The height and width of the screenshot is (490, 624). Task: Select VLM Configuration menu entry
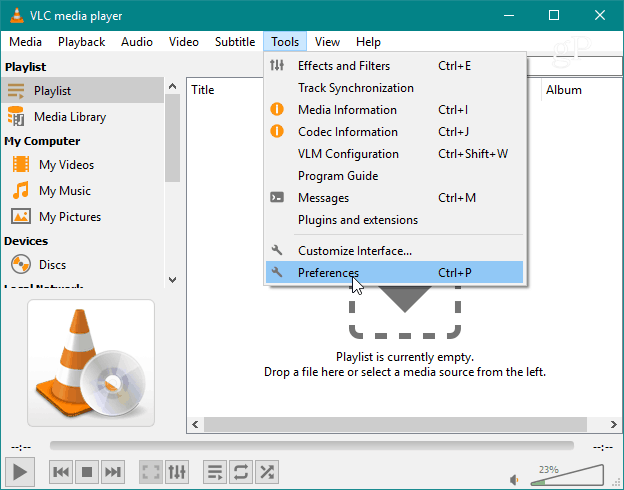(x=394, y=154)
